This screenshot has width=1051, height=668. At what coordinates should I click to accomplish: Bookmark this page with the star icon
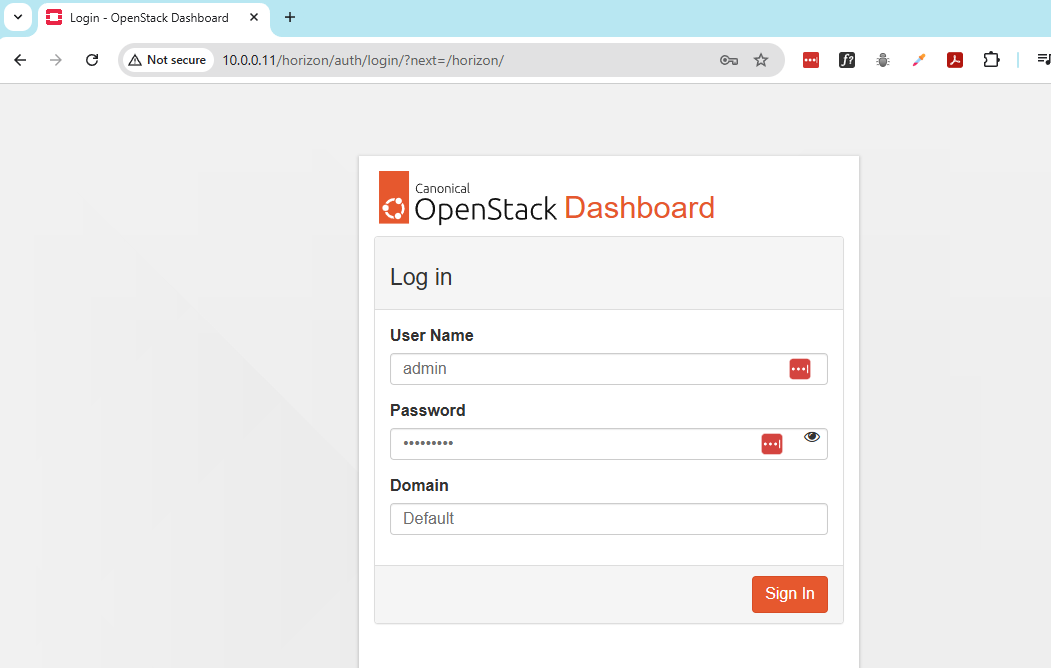761,60
